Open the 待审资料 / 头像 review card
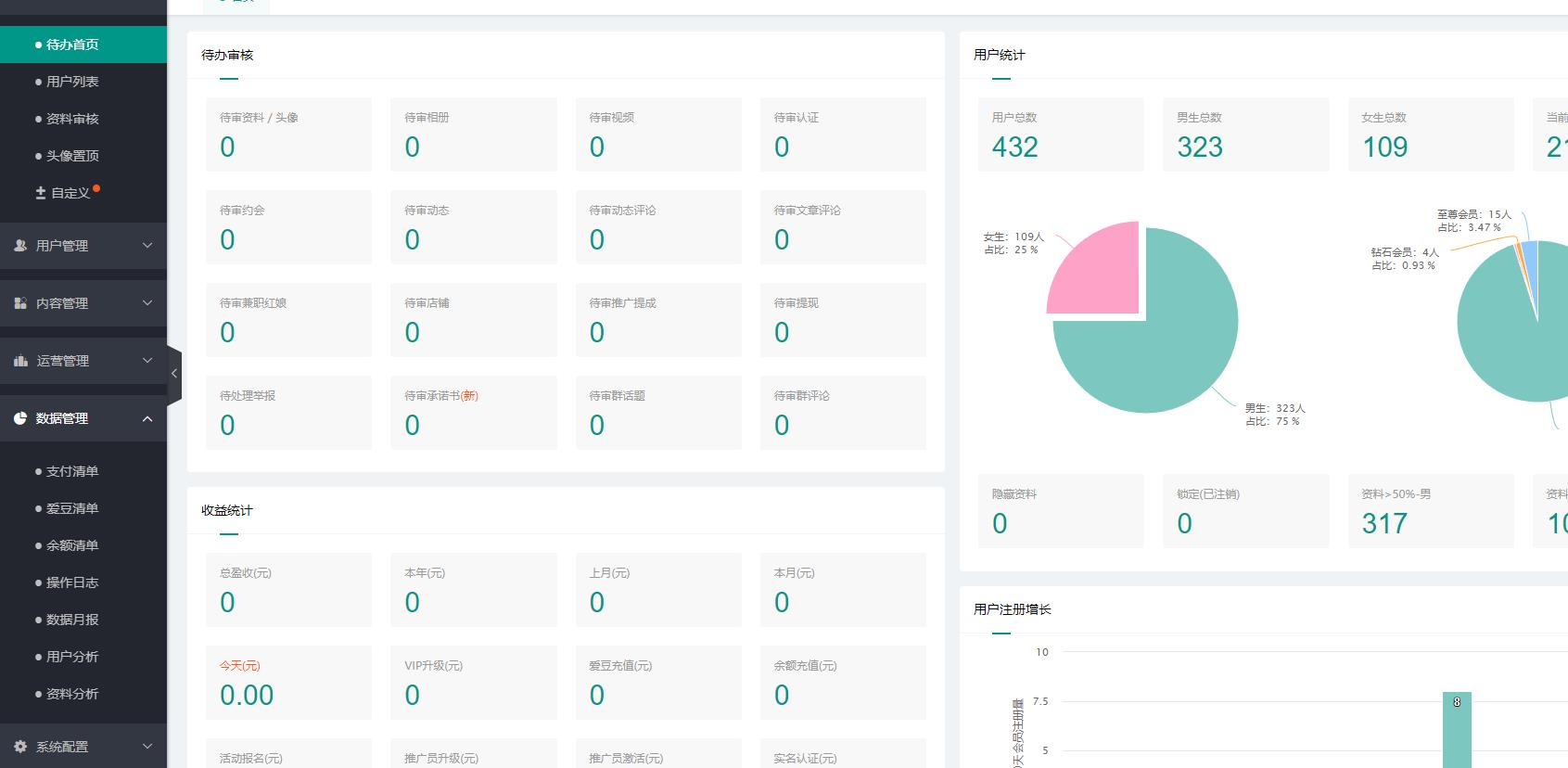This screenshot has width=1568, height=768. pyautogui.click(x=288, y=134)
